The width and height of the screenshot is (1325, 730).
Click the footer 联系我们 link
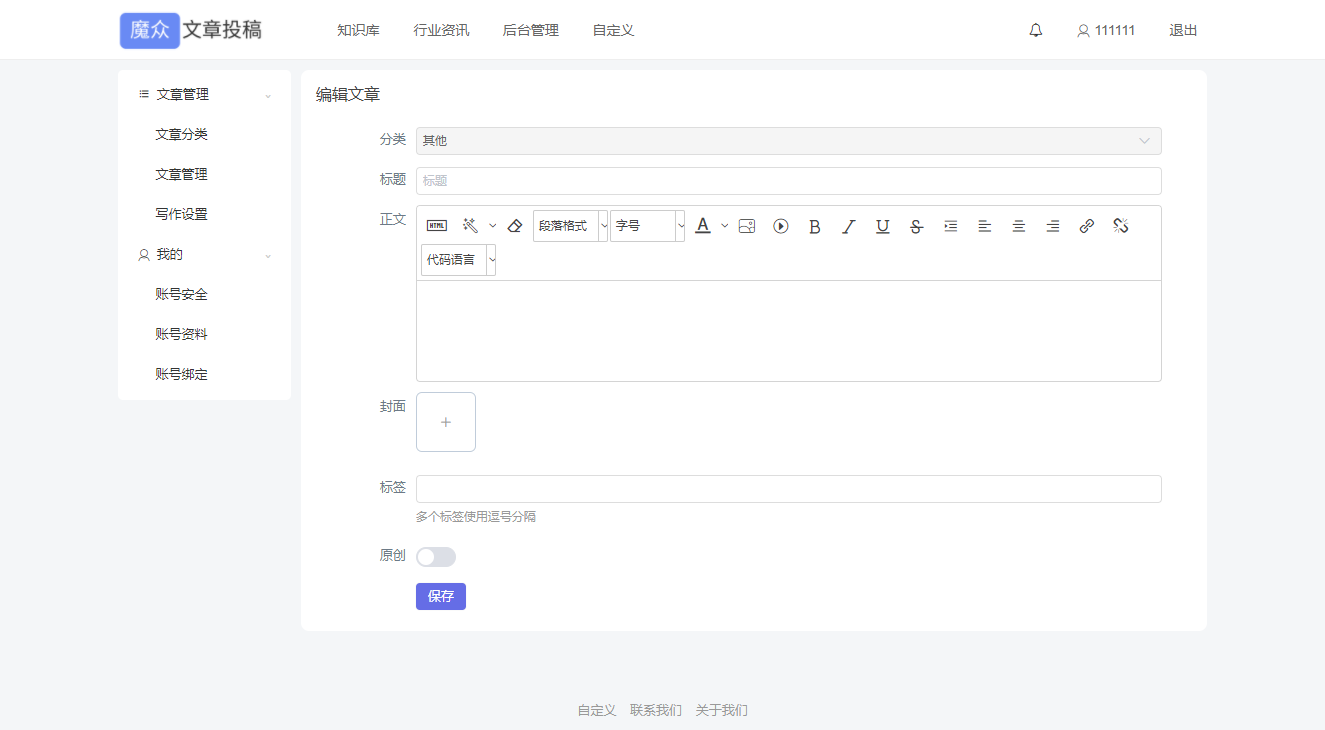(x=656, y=711)
